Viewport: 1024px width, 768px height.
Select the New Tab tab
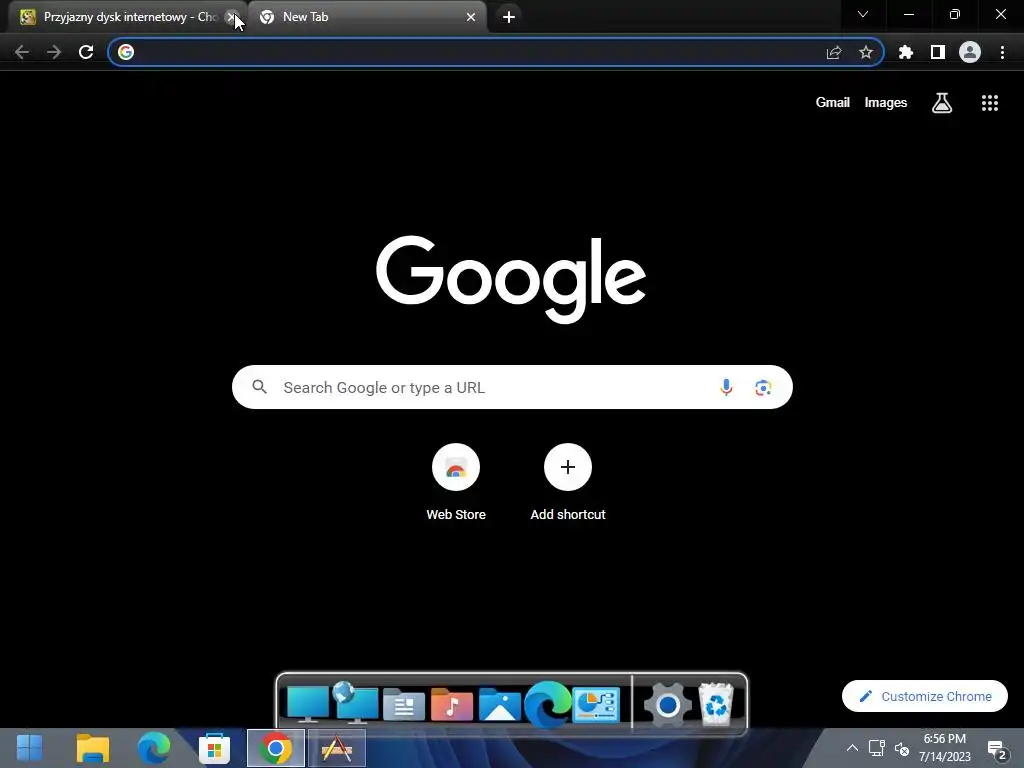[366, 17]
